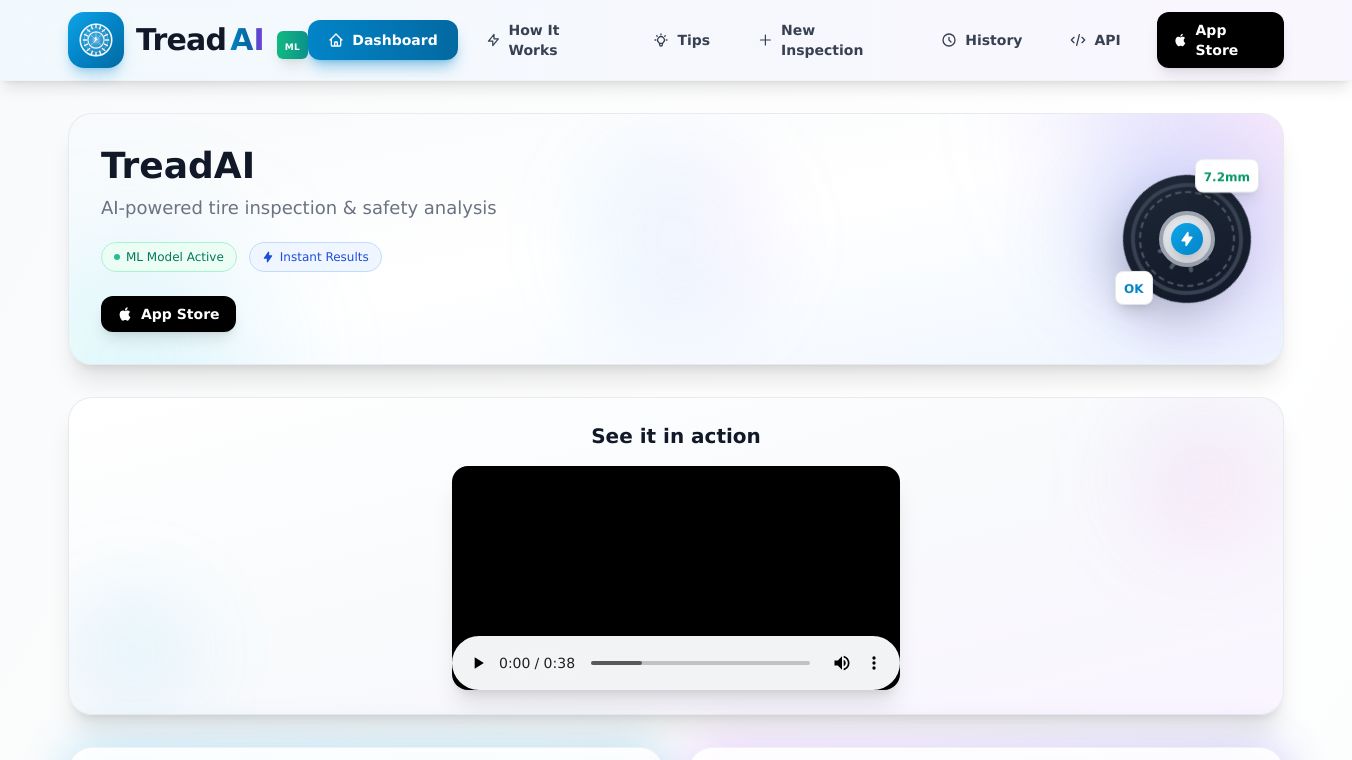Open video more options menu
Screen dimensions: 1352x760
874,663
